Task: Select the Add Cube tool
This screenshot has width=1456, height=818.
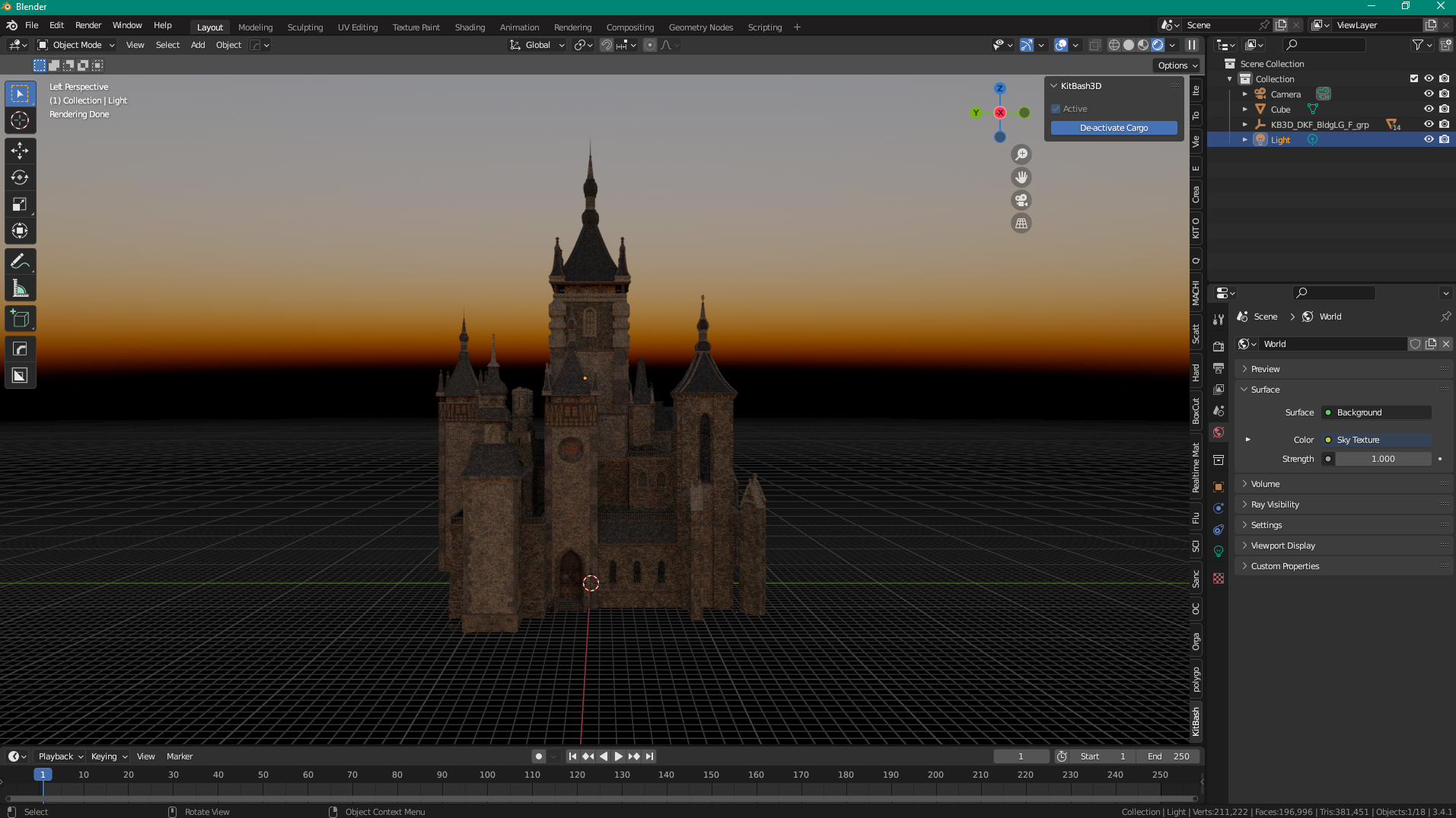Action: coord(20,319)
